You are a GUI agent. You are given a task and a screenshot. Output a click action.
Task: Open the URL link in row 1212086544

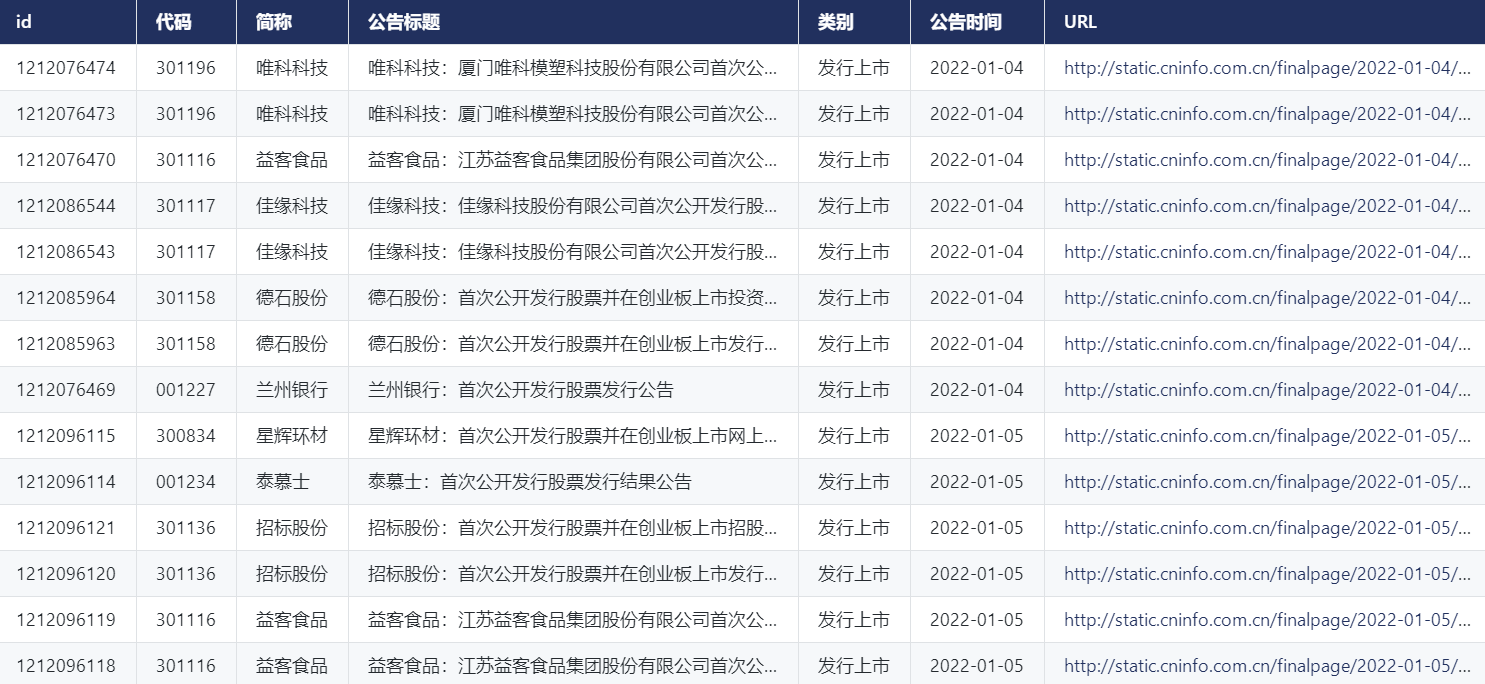1267,206
